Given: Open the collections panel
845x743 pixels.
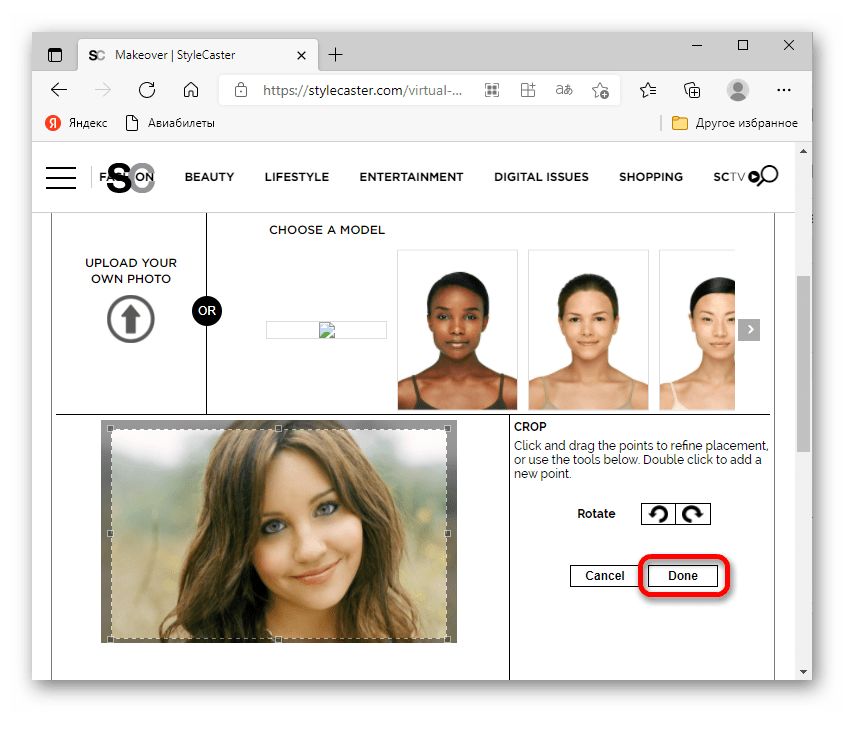Looking at the screenshot, I should [692, 90].
